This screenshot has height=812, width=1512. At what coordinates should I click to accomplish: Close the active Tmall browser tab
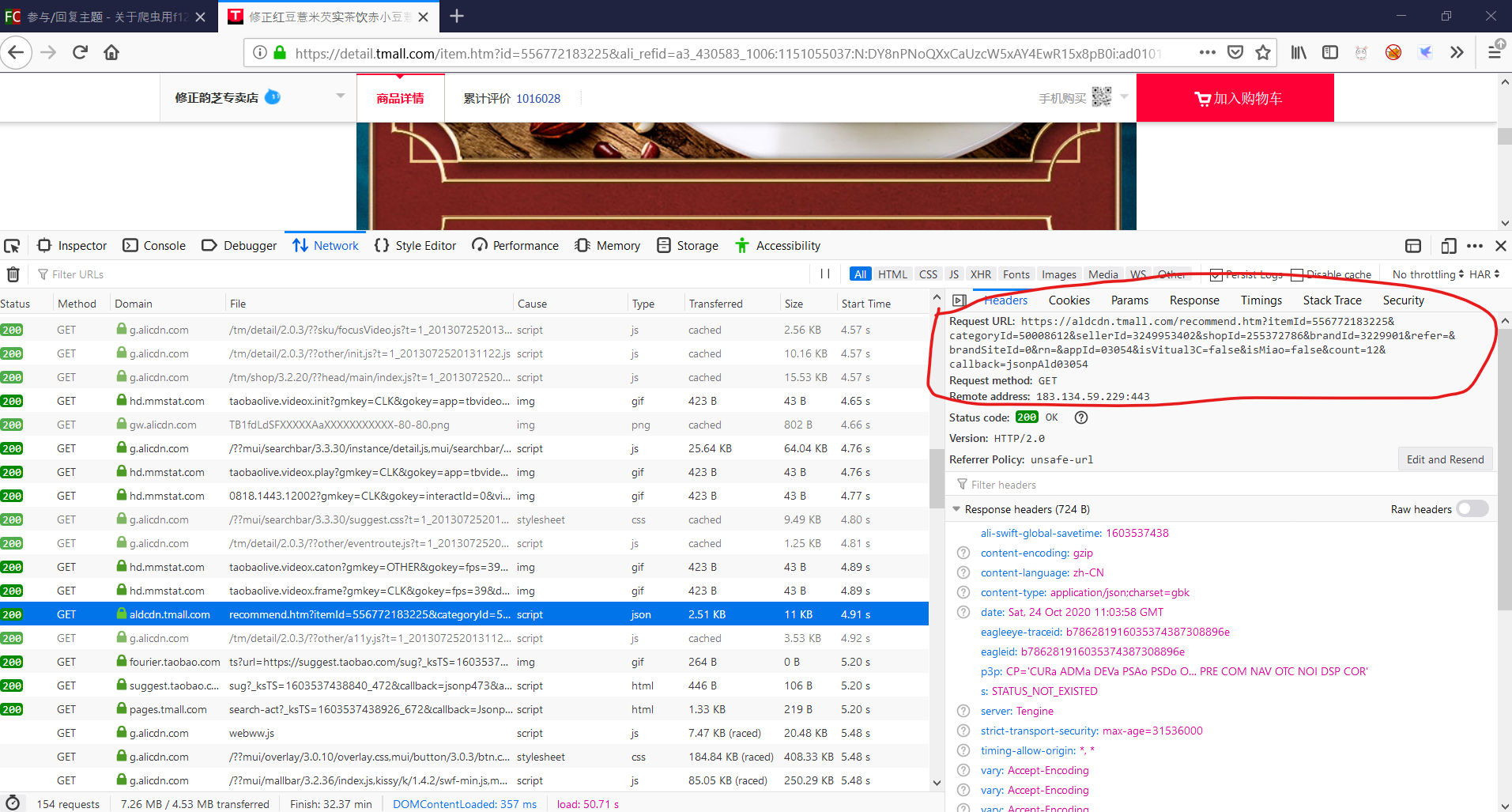coord(424,17)
